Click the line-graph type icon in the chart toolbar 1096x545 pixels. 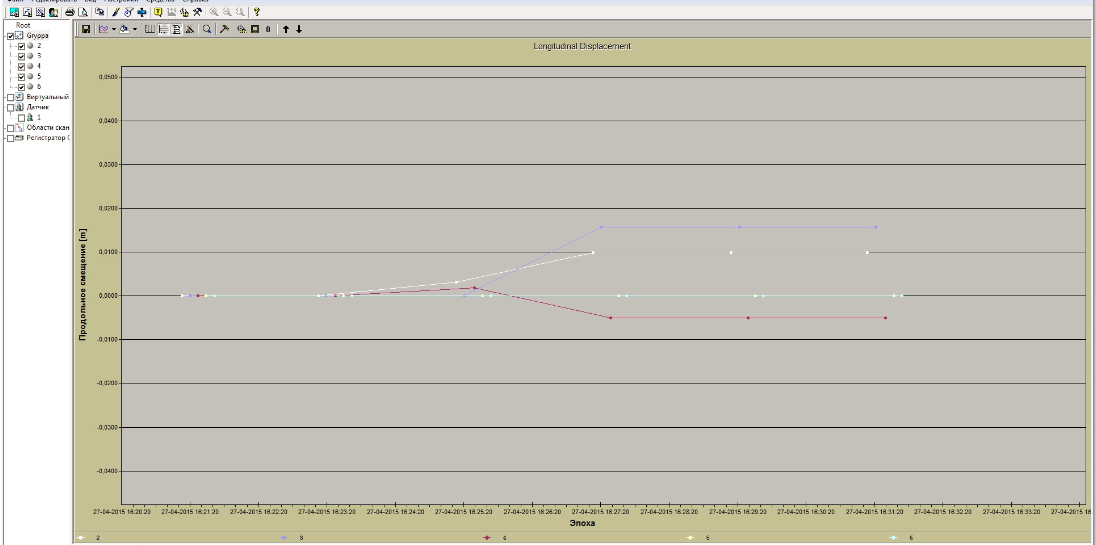[x=103, y=29]
